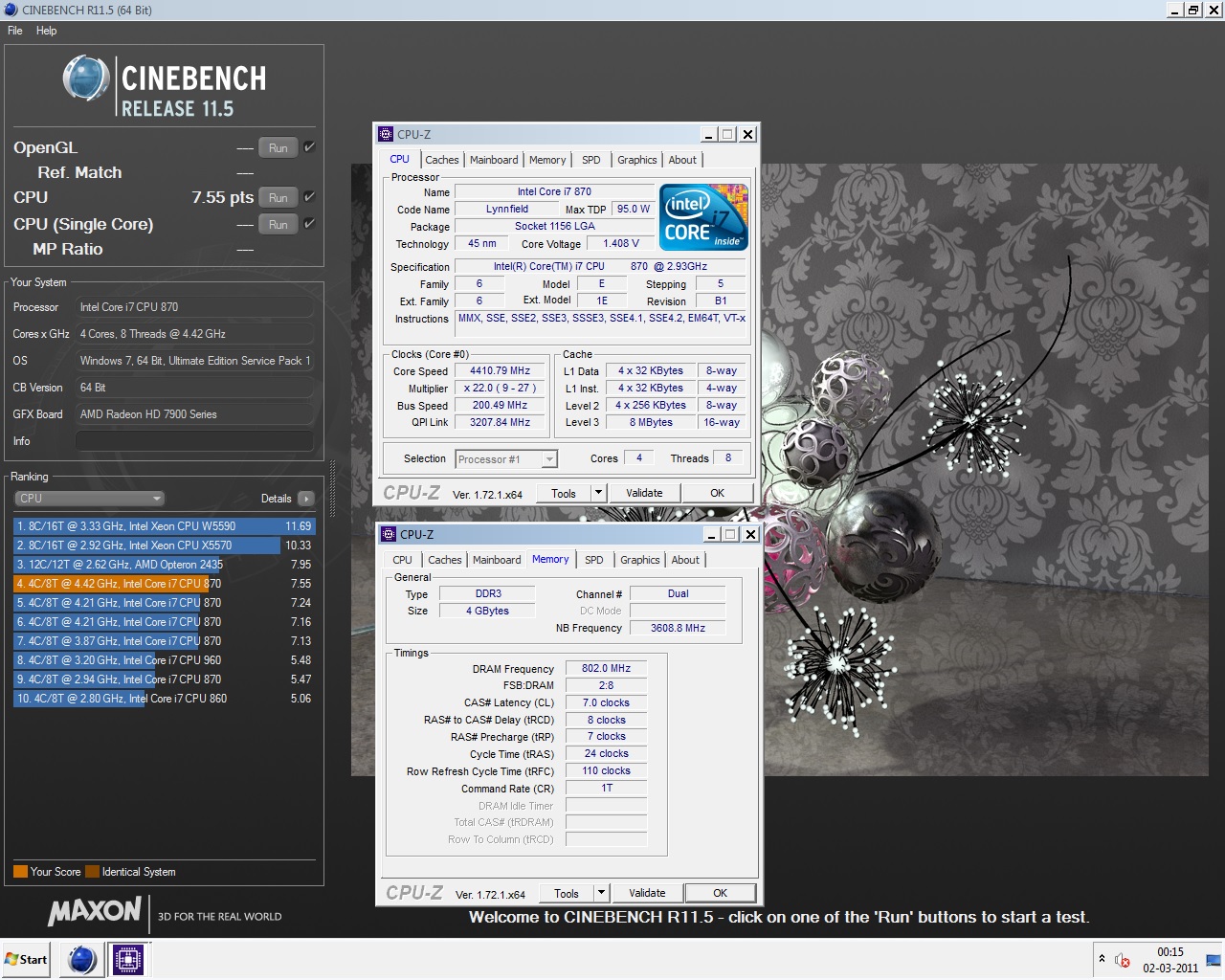Click the 3608.8 MHz NB Frequency value
This screenshot has height=980, width=1225.
click(678, 628)
